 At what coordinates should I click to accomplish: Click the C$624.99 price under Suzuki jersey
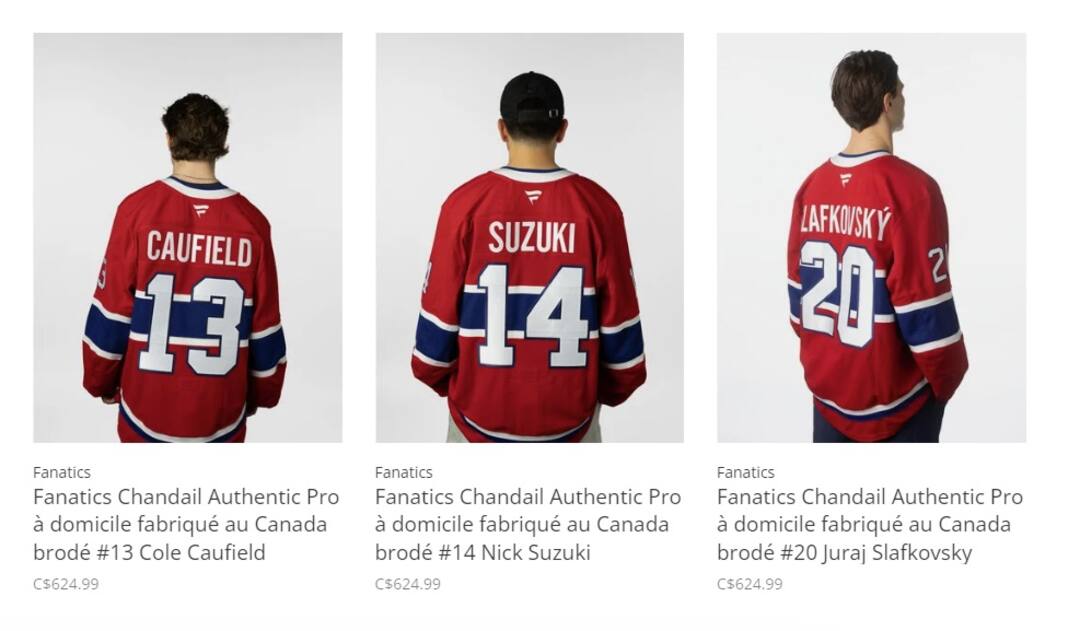click(408, 584)
